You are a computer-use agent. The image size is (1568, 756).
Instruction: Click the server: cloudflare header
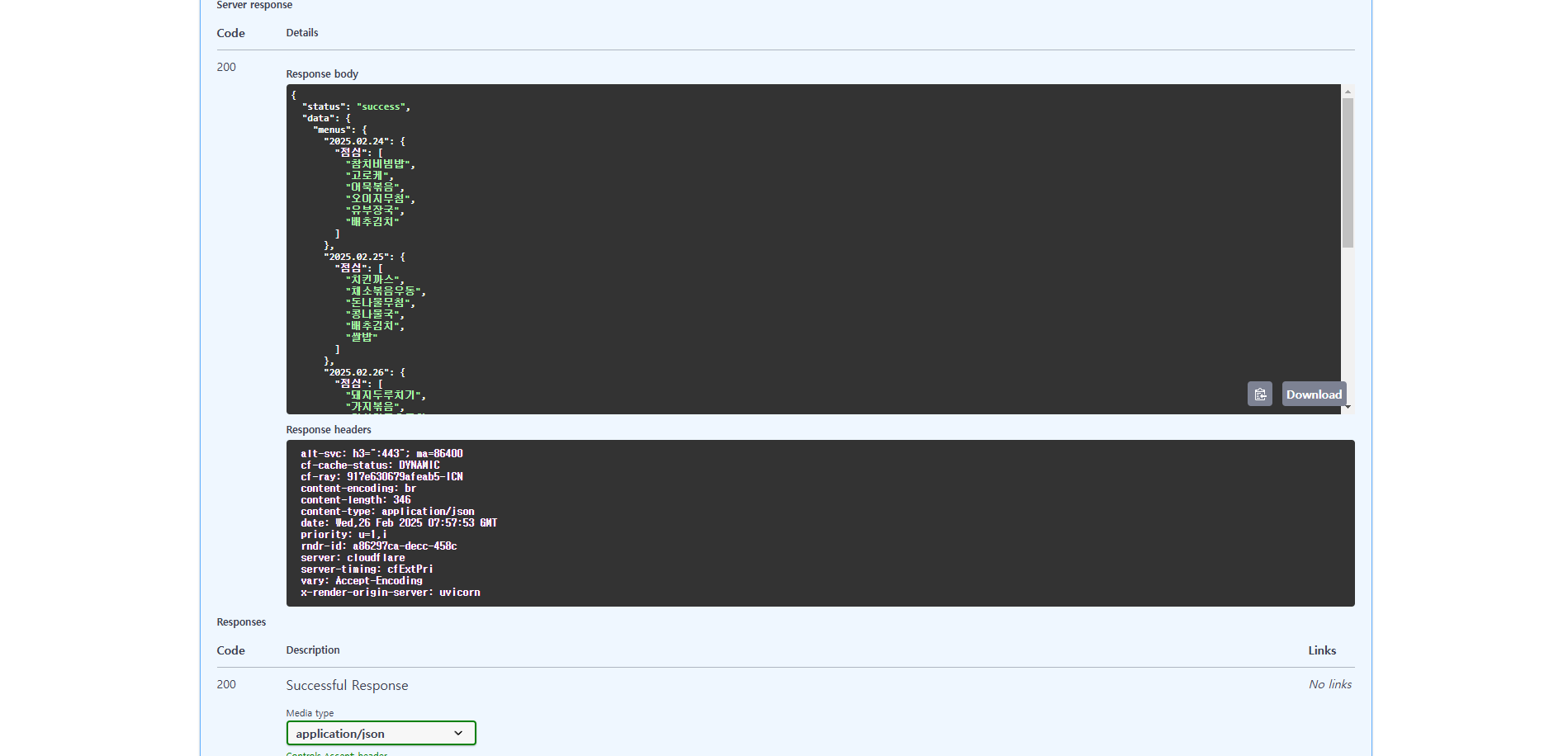(353, 557)
